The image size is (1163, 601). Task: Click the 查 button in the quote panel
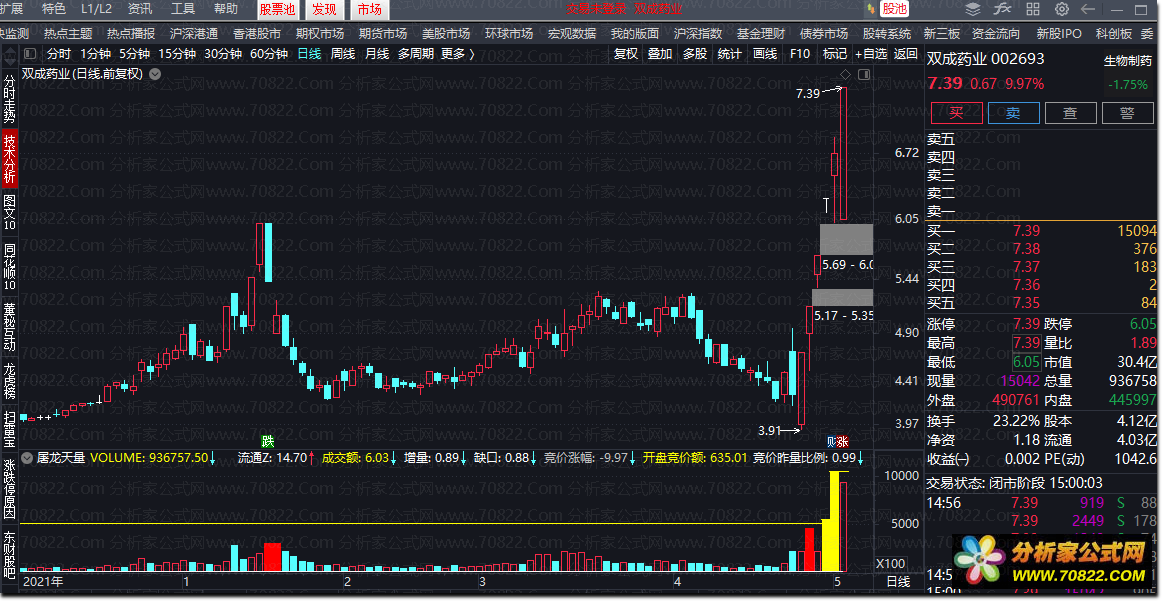[1070, 113]
